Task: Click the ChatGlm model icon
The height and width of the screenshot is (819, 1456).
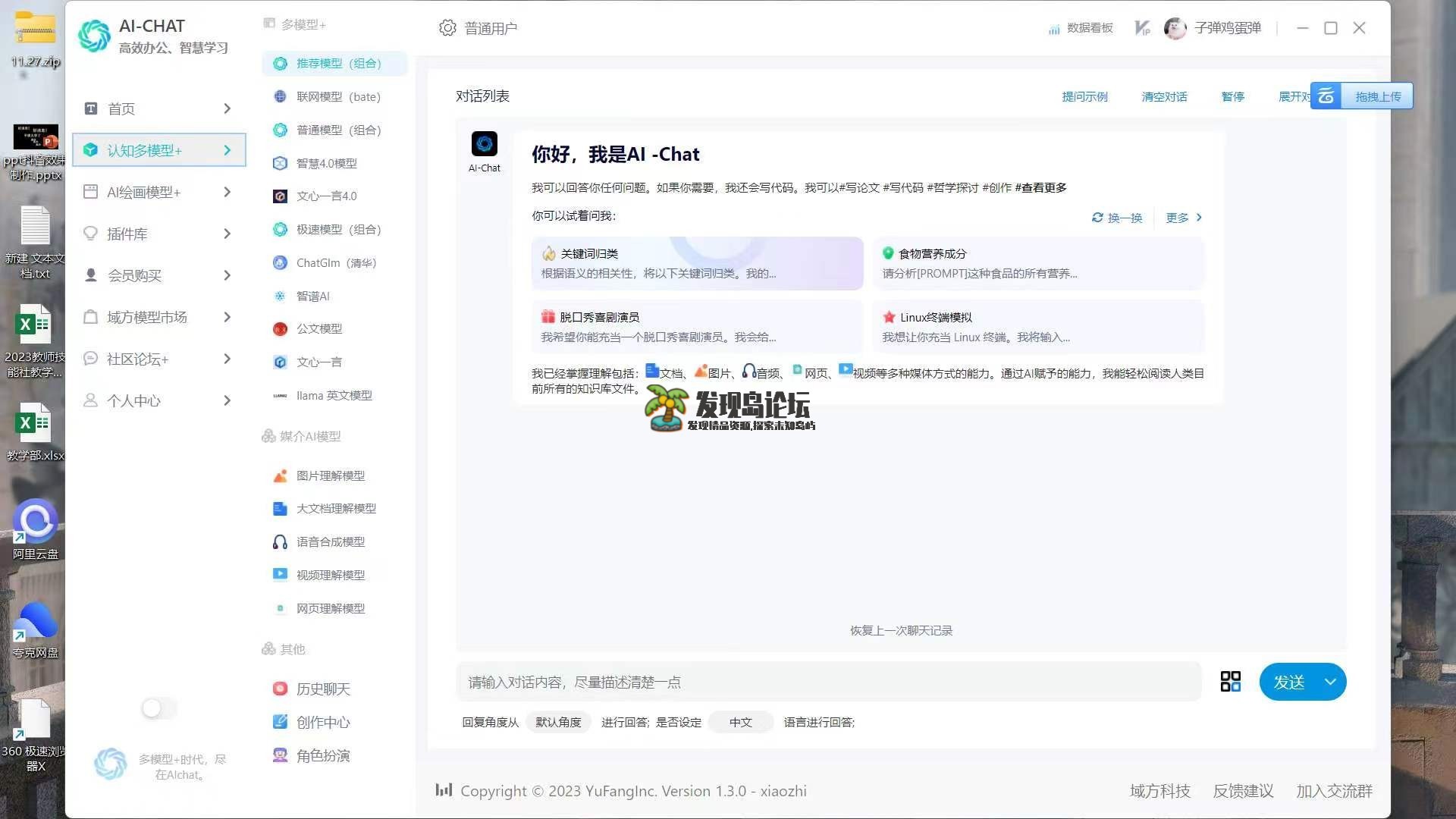Action: (280, 262)
